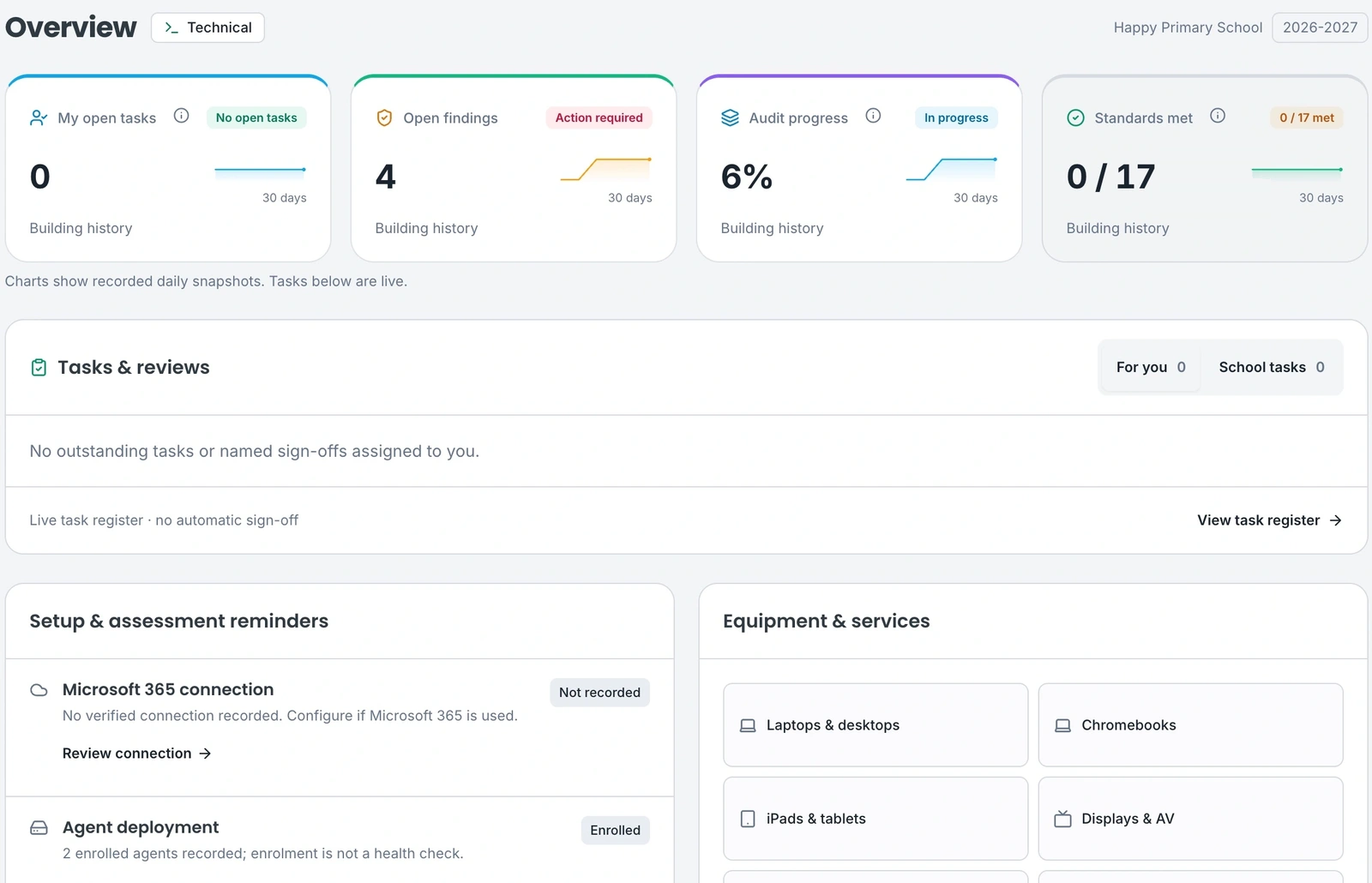
Task: Click the check circle icon on Standards met
Action: click(1075, 117)
